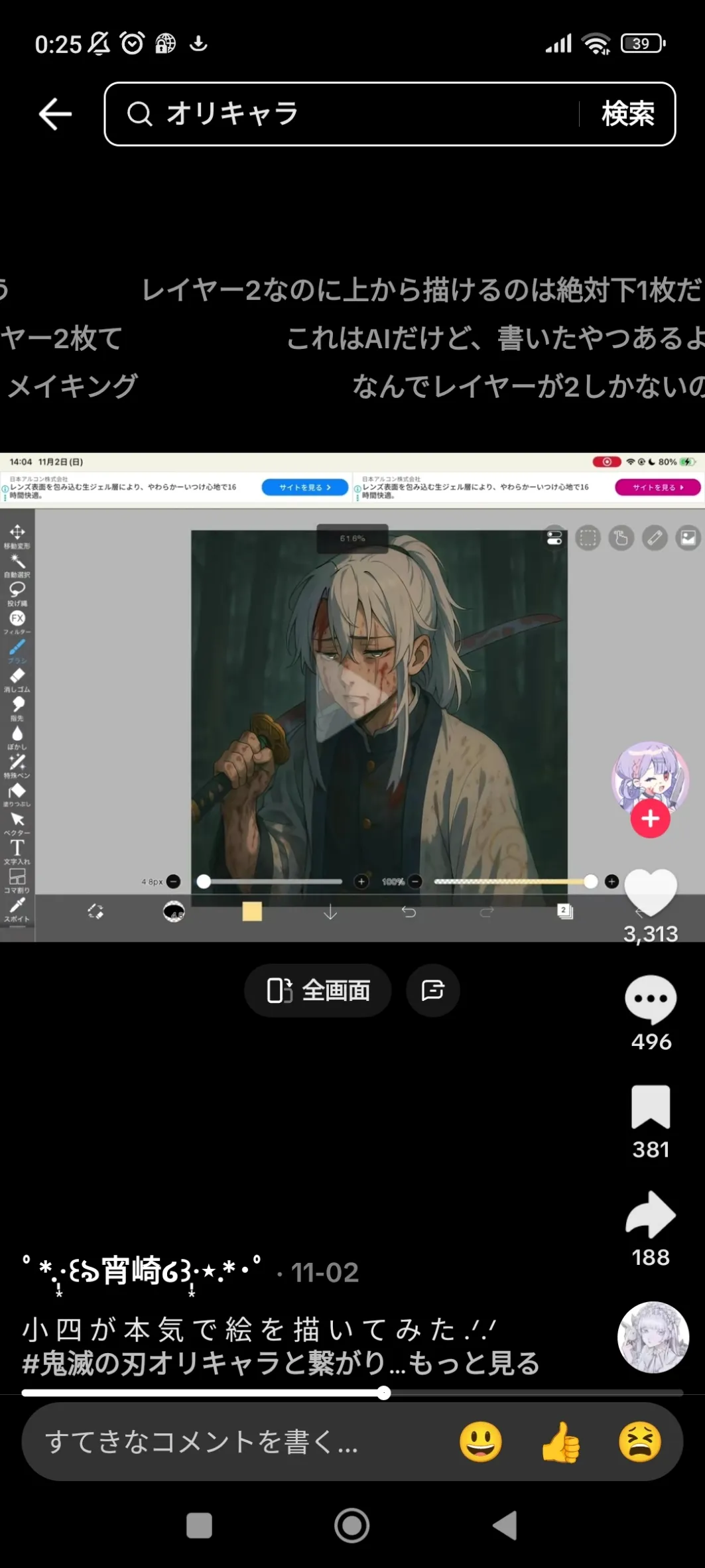Open the layers panel icon showing 2

tap(565, 911)
